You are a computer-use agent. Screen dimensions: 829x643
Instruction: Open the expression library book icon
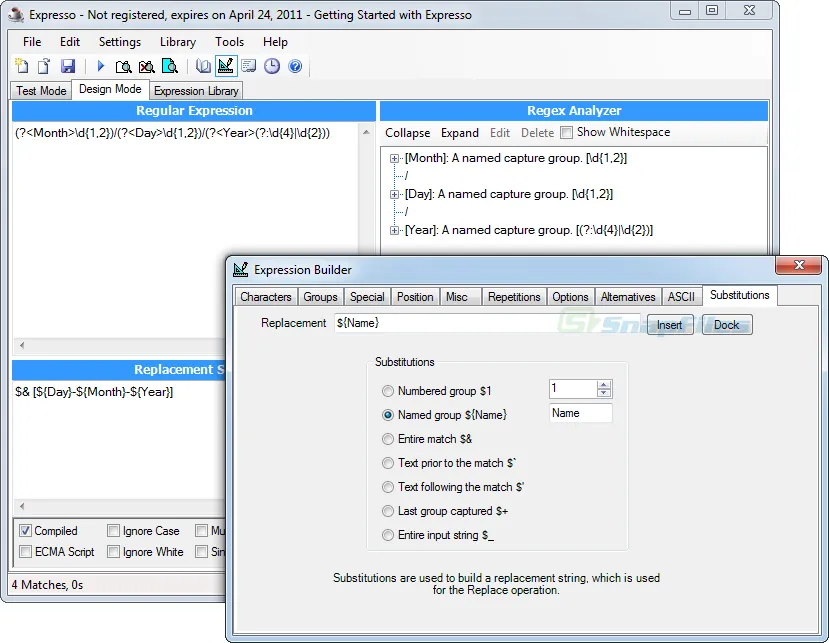203,66
